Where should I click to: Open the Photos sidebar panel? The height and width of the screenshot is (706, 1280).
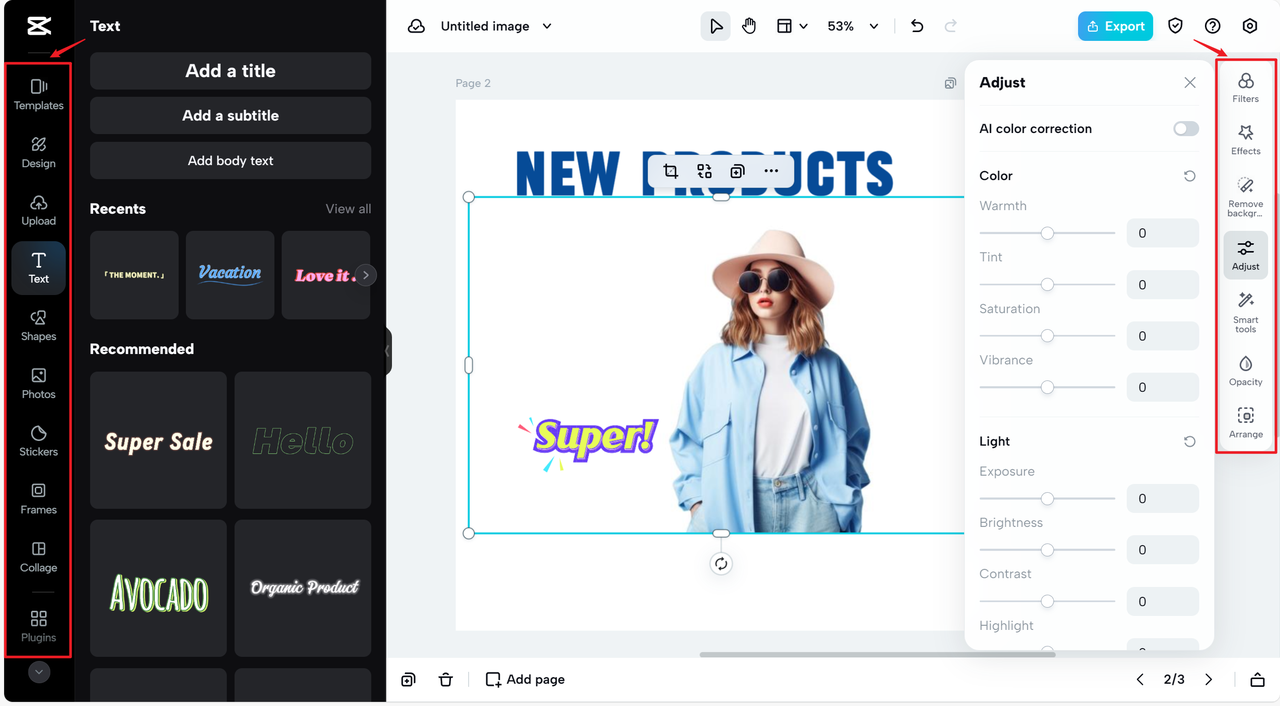click(39, 383)
